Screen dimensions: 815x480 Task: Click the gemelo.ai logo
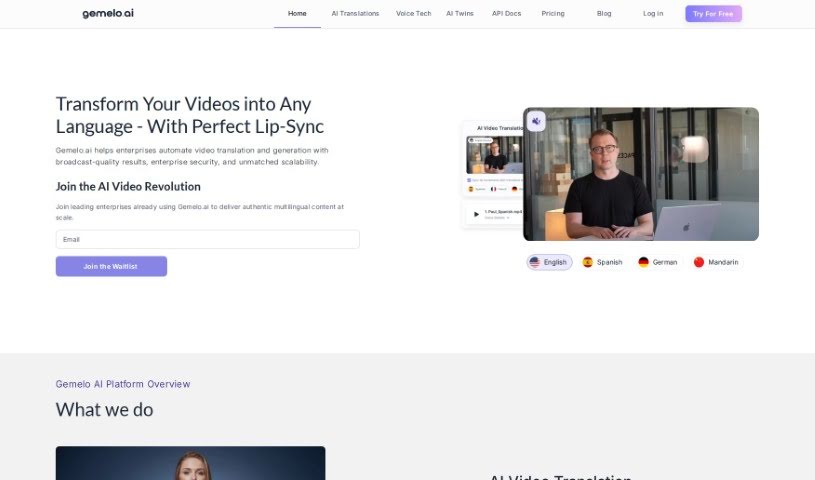pos(108,14)
